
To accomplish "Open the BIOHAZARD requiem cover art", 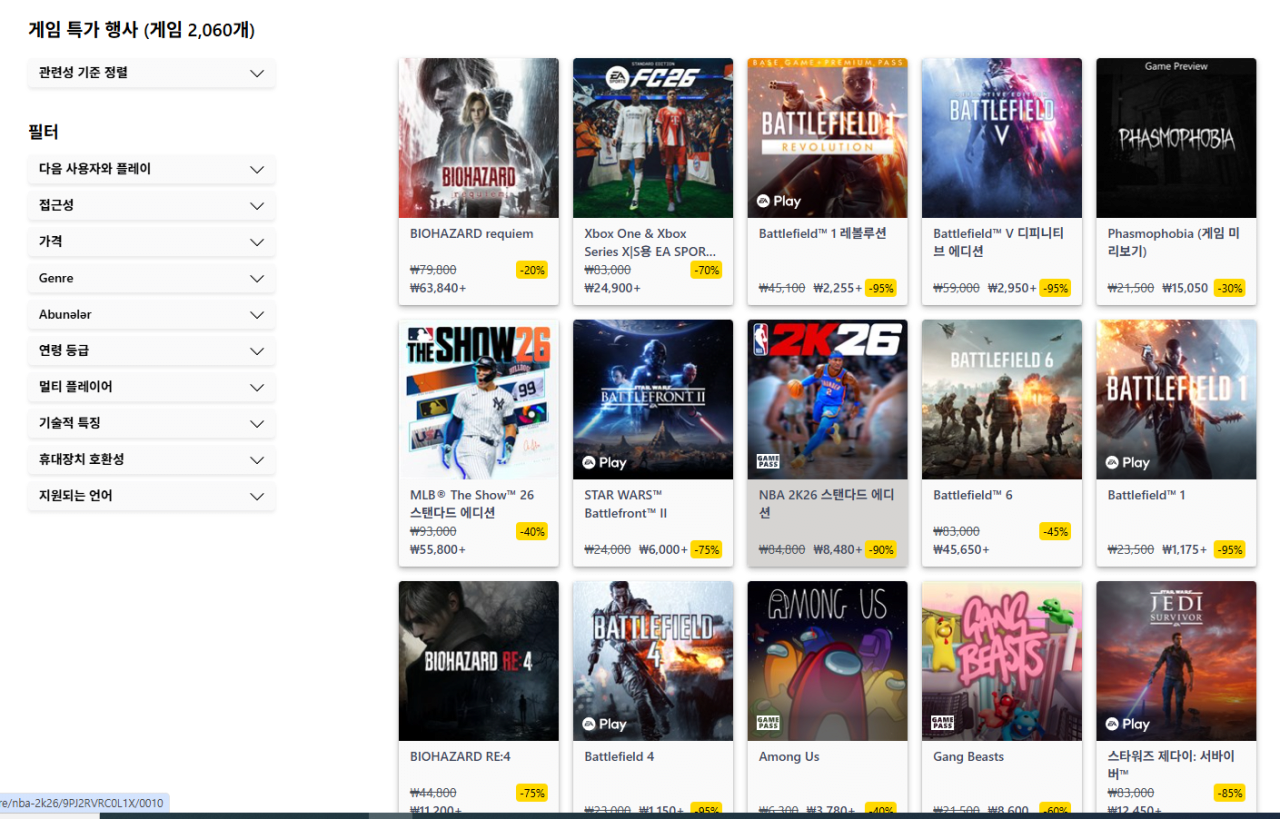I will point(479,138).
